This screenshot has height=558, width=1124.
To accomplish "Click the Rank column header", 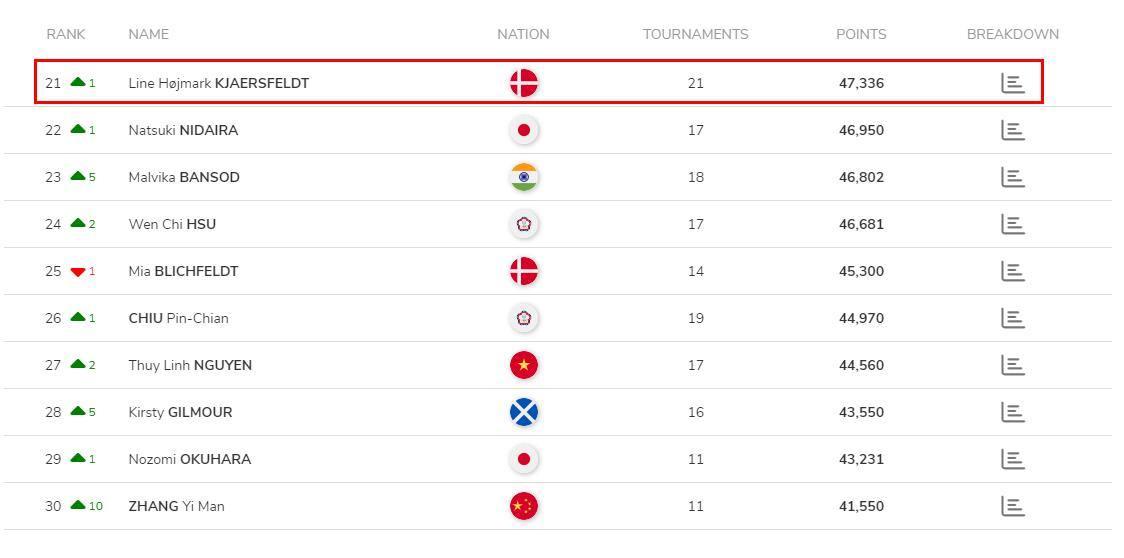I will 66,34.
